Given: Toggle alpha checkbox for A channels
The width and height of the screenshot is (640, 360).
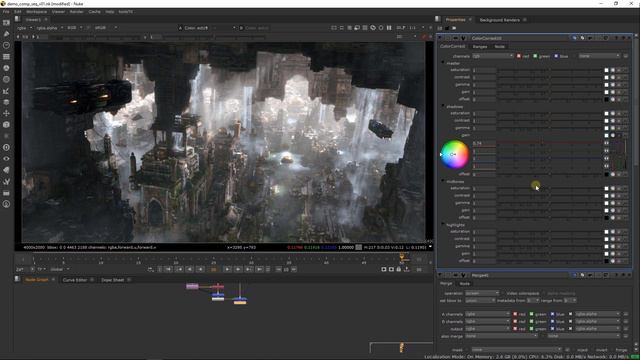Looking at the screenshot, I should coord(571,314).
